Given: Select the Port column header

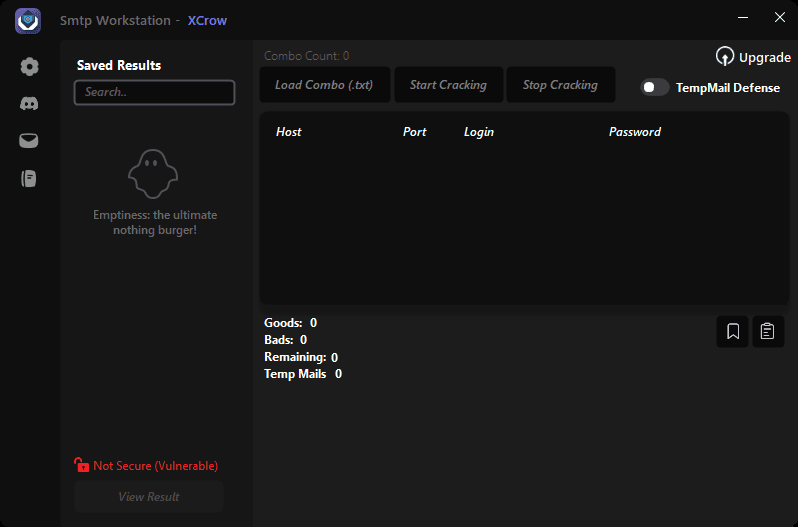Looking at the screenshot, I should [414, 132].
